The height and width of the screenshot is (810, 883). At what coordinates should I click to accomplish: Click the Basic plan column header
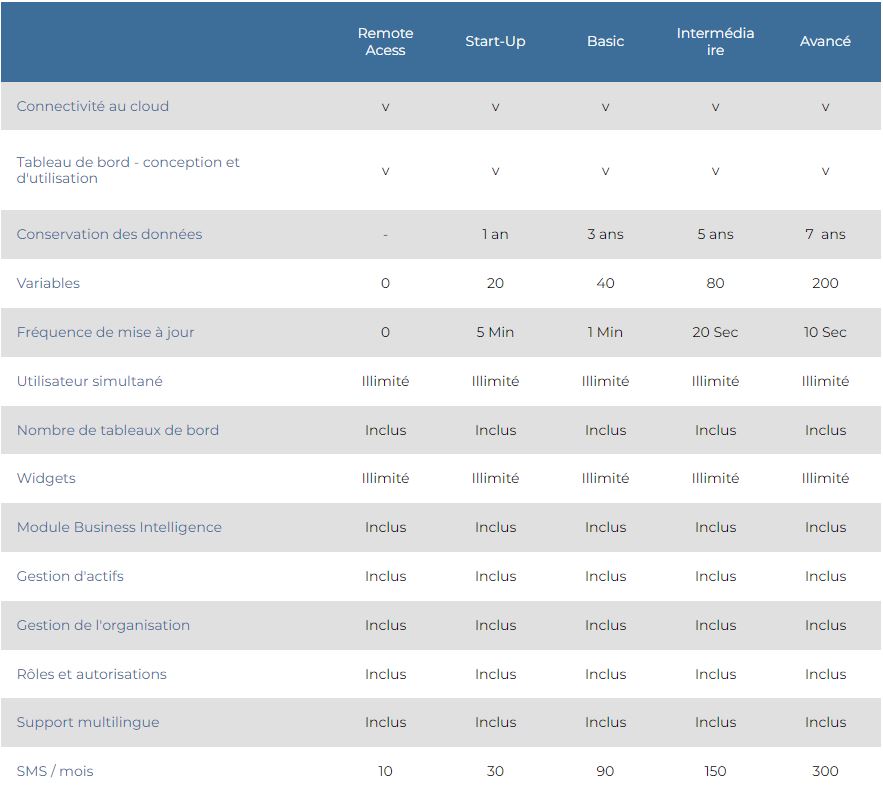click(605, 42)
